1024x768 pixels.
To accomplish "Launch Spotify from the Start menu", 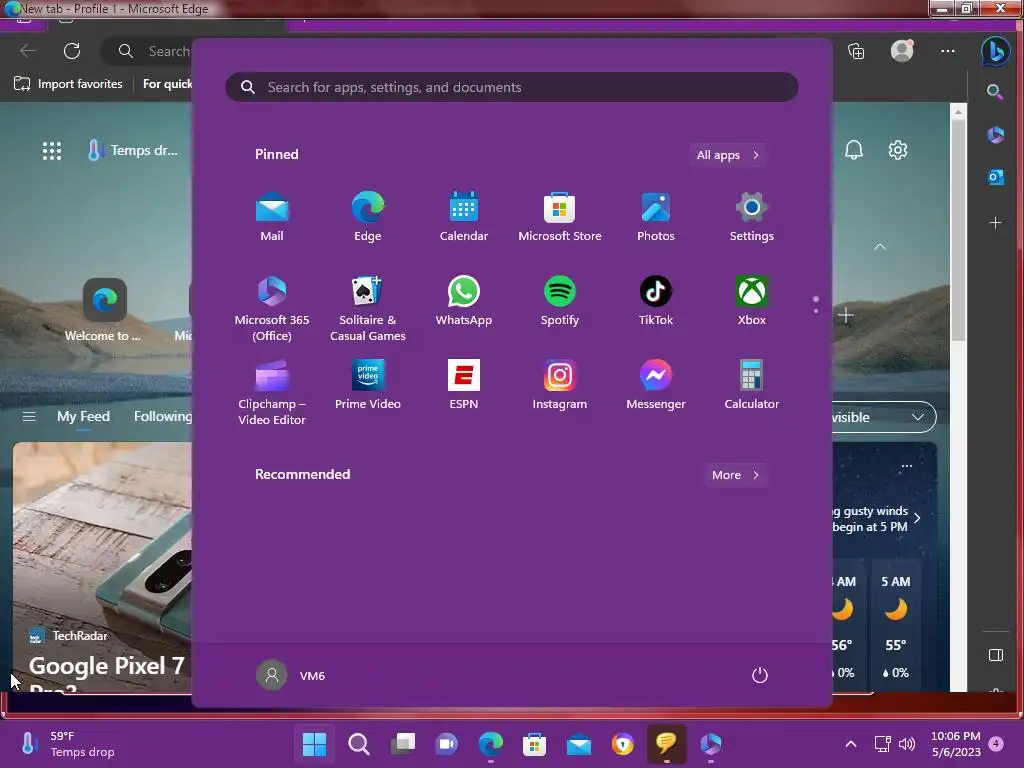I will 560,301.
